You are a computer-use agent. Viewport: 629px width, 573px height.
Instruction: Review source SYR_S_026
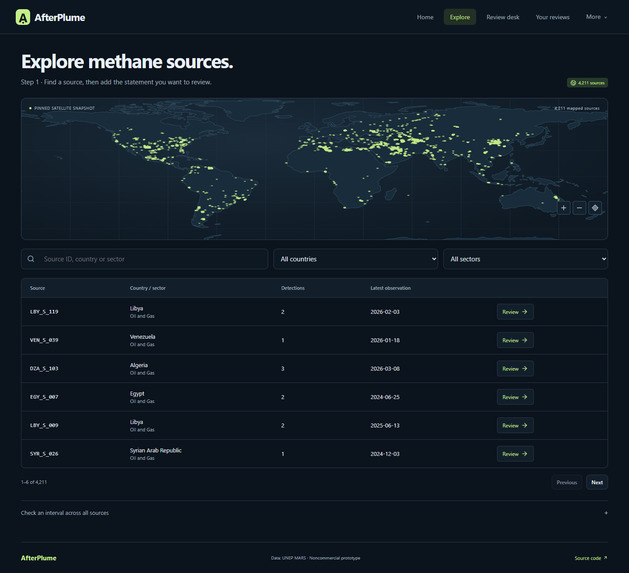pos(515,454)
